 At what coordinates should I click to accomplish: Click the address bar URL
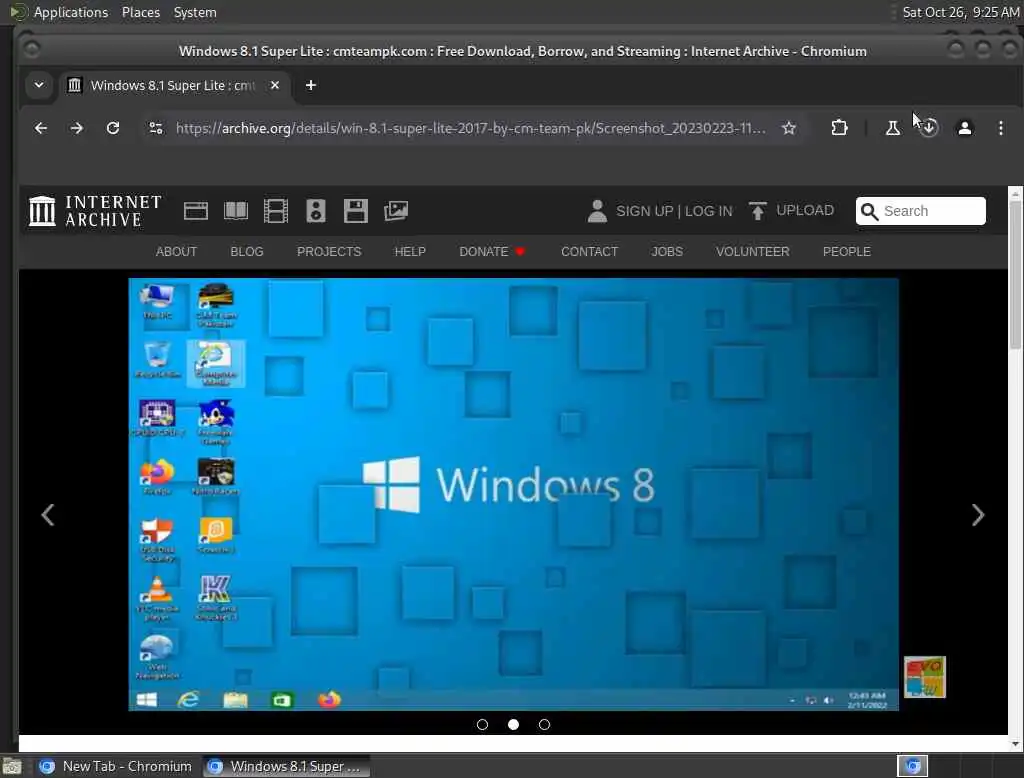tap(470, 128)
